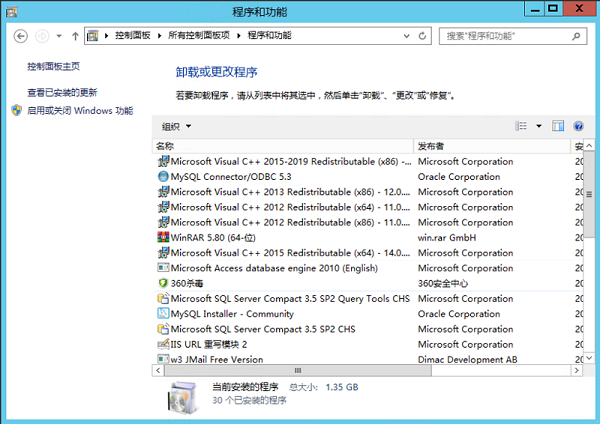
Task: Click Oracle Corporation beside MySQL Connector/ODBC
Action: tap(459, 177)
